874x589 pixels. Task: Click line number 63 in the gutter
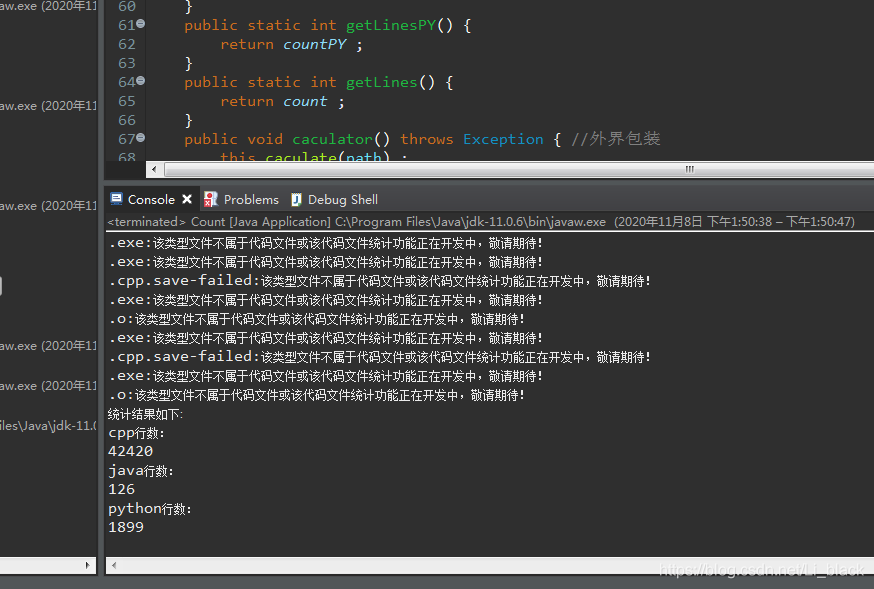click(x=127, y=63)
